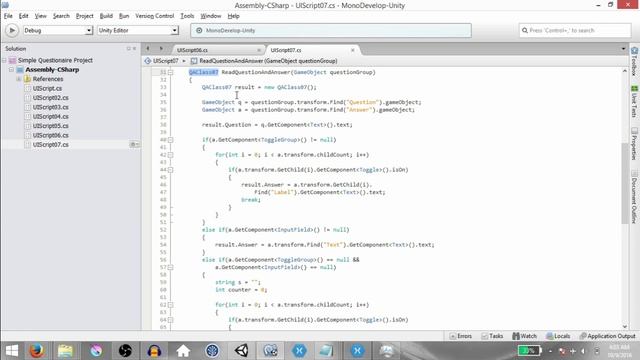Open the Toolbox side pad
Viewport: 640px width, 360px height.
634,61
